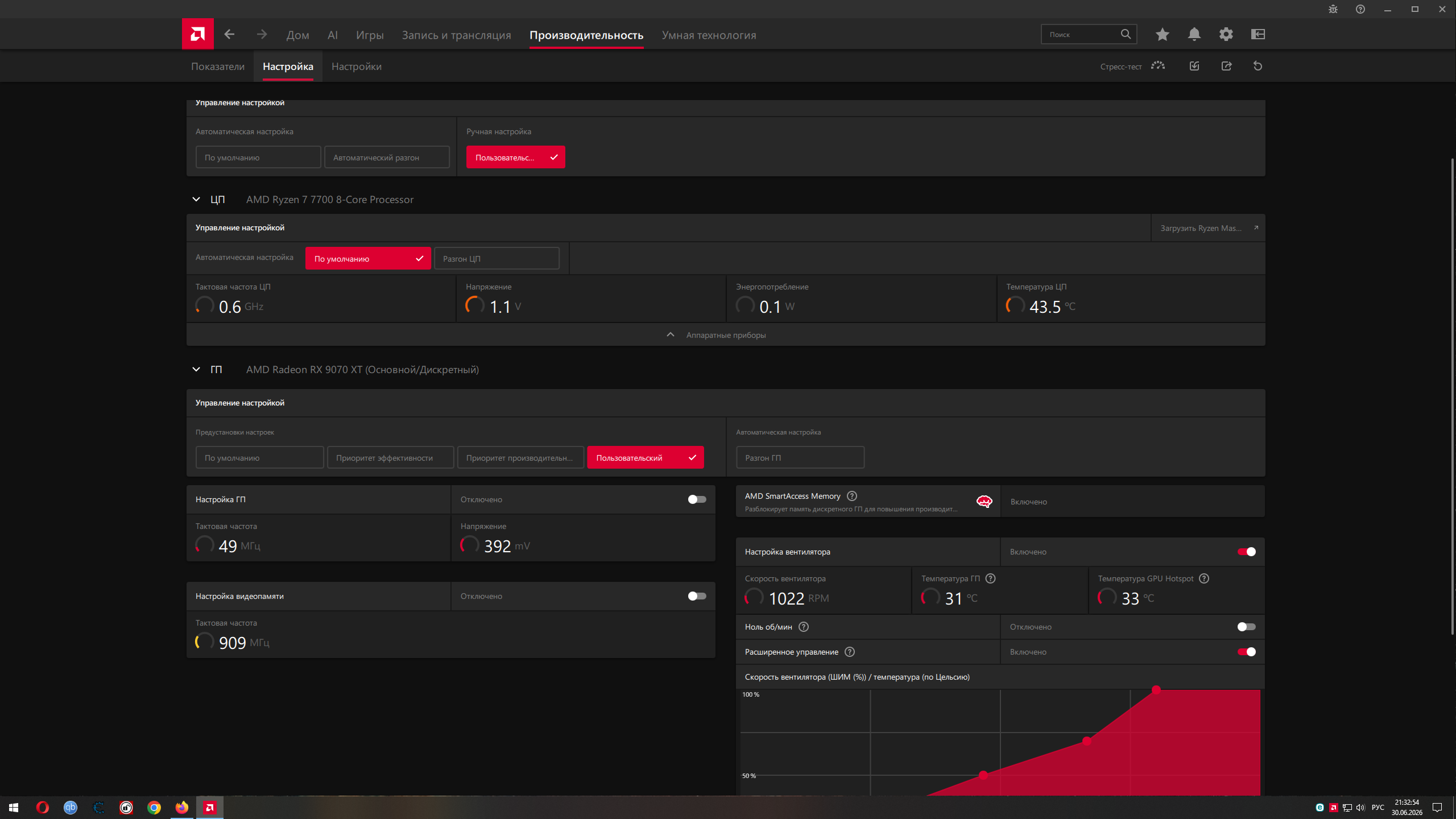
Task: Click the РУС language indicator
Action: point(1378,808)
